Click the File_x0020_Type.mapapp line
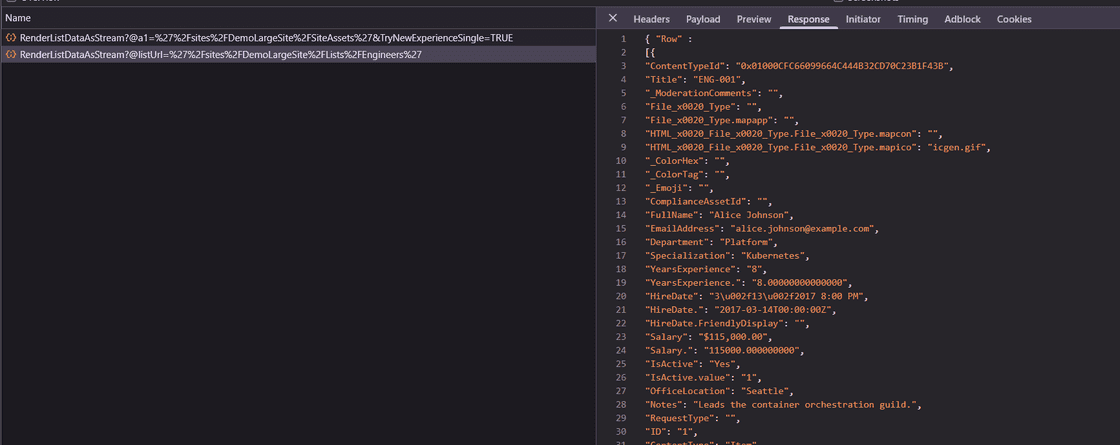This screenshot has height=445, width=1120. click(721, 120)
